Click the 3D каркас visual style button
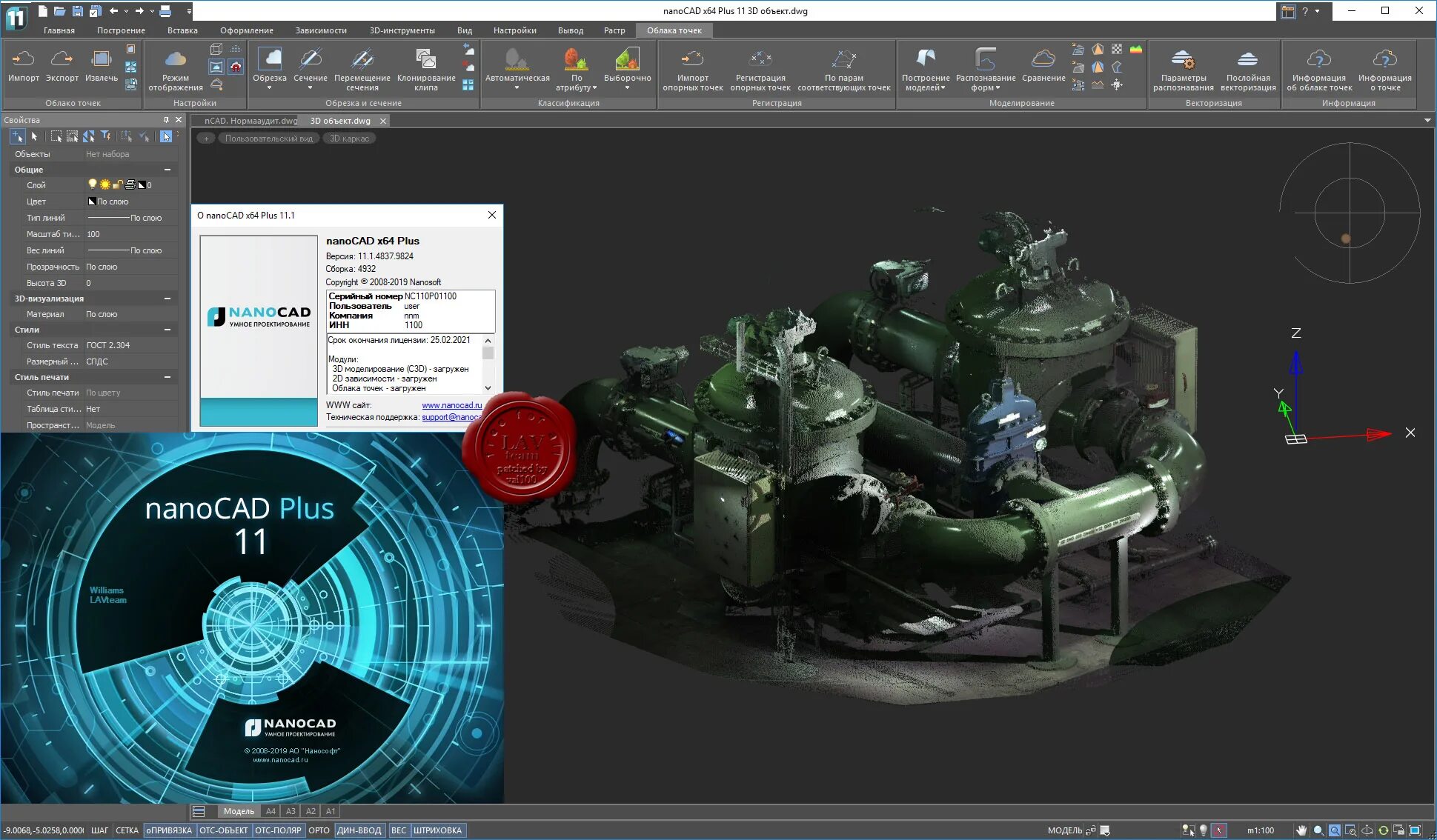The image size is (1437, 840). pos(349,139)
